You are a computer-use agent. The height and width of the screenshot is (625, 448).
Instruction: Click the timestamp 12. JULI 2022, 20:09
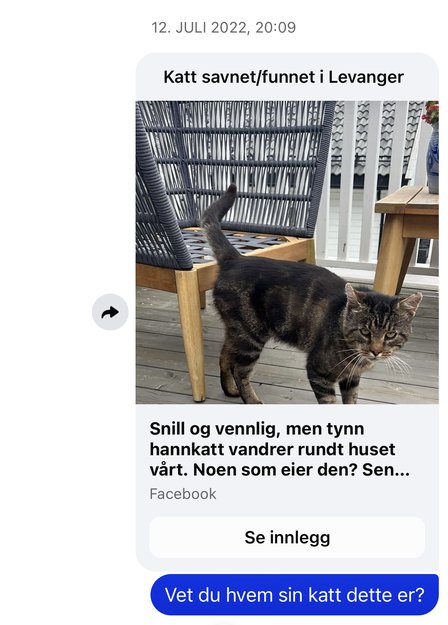(224, 28)
